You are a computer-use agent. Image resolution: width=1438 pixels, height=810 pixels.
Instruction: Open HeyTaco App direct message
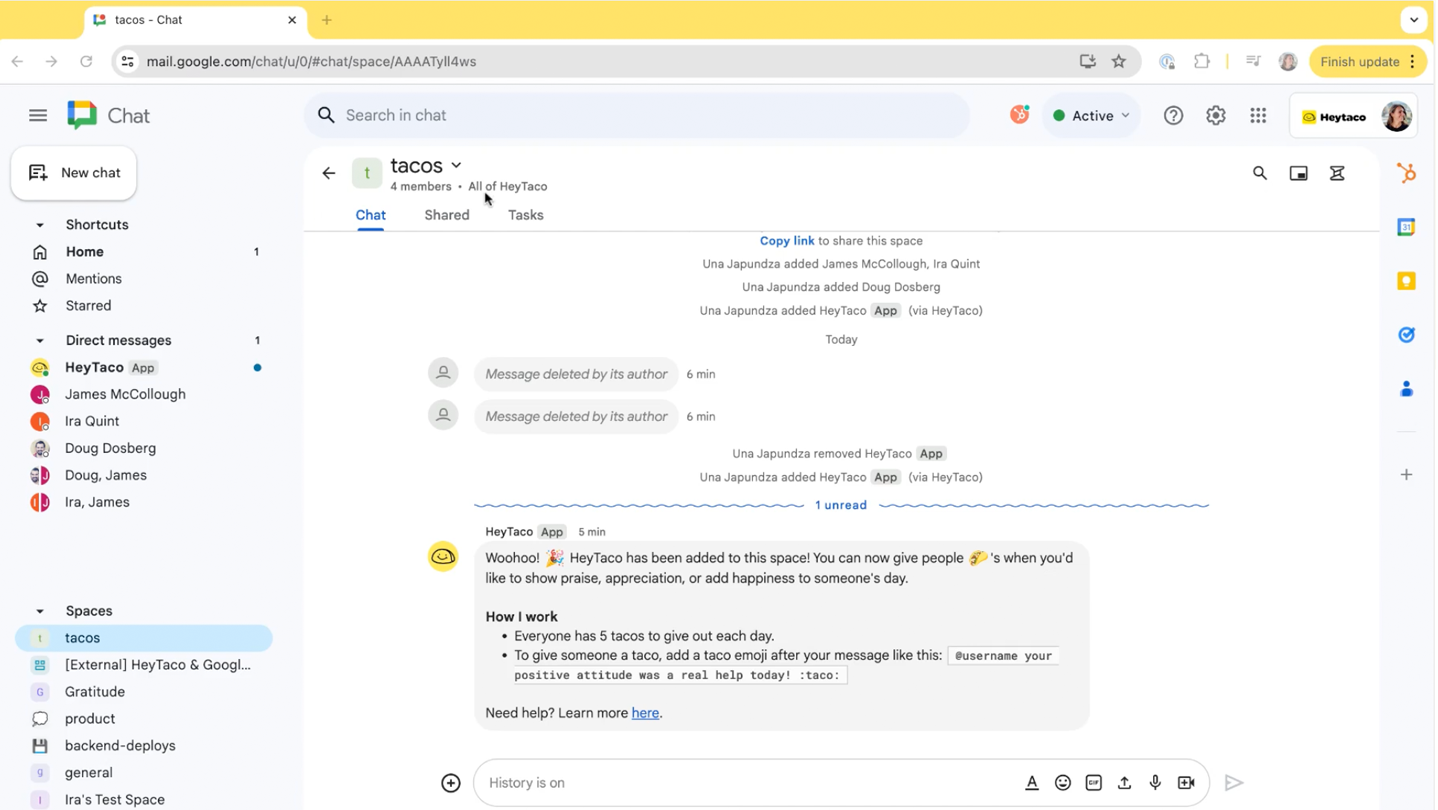(144, 368)
